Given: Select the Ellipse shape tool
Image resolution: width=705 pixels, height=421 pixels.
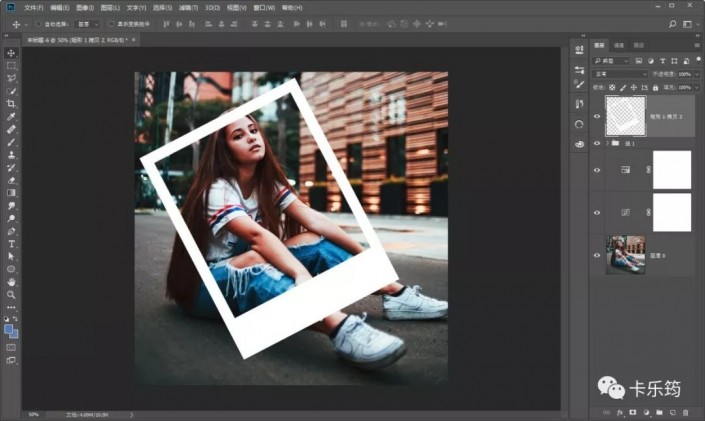Looking at the screenshot, I should [11, 269].
